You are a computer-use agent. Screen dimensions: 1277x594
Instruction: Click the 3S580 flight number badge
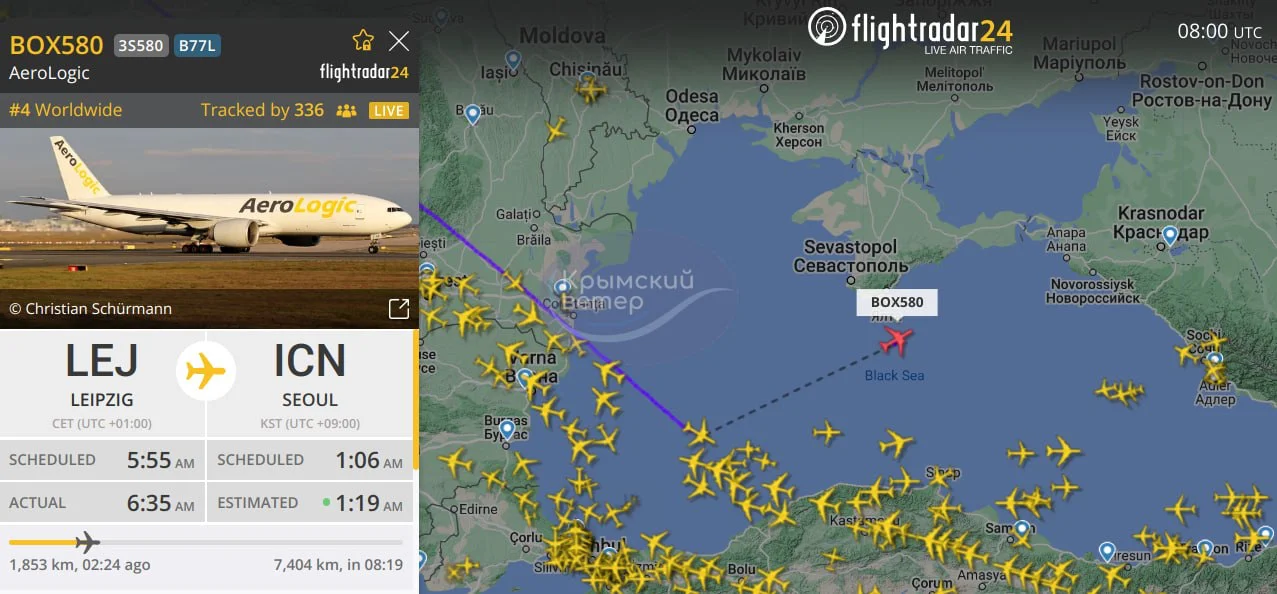pyautogui.click(x=141, y=45)
